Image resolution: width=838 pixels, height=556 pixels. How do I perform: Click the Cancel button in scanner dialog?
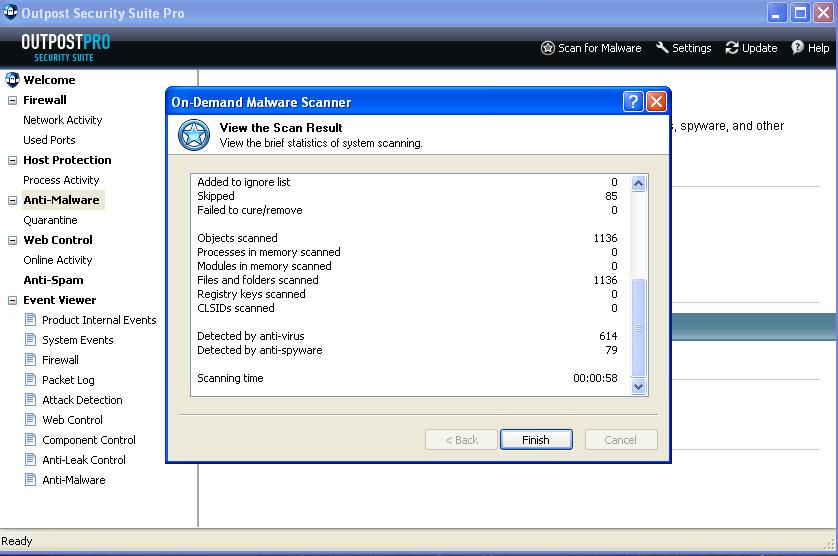[x=620, y=439]
